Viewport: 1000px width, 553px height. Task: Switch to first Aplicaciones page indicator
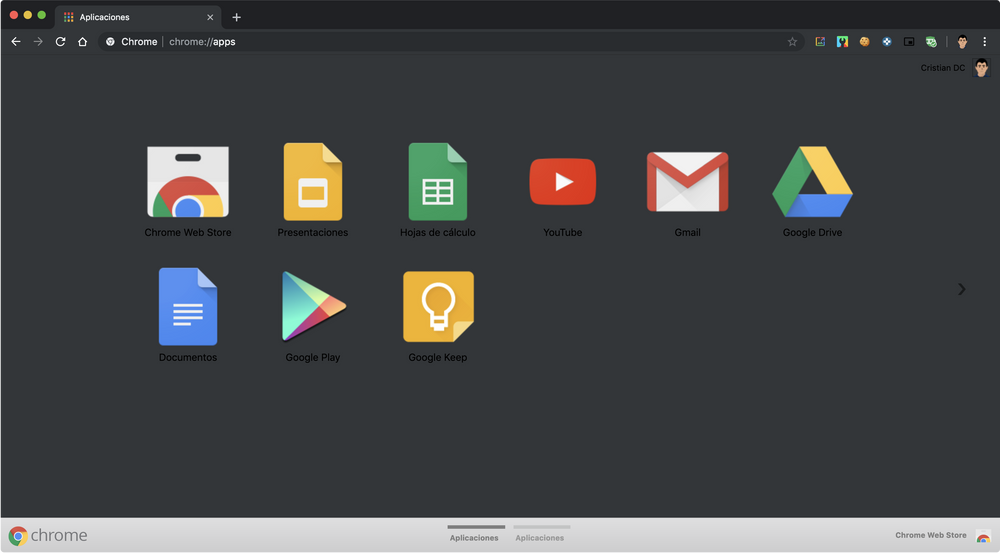[475, 535]
